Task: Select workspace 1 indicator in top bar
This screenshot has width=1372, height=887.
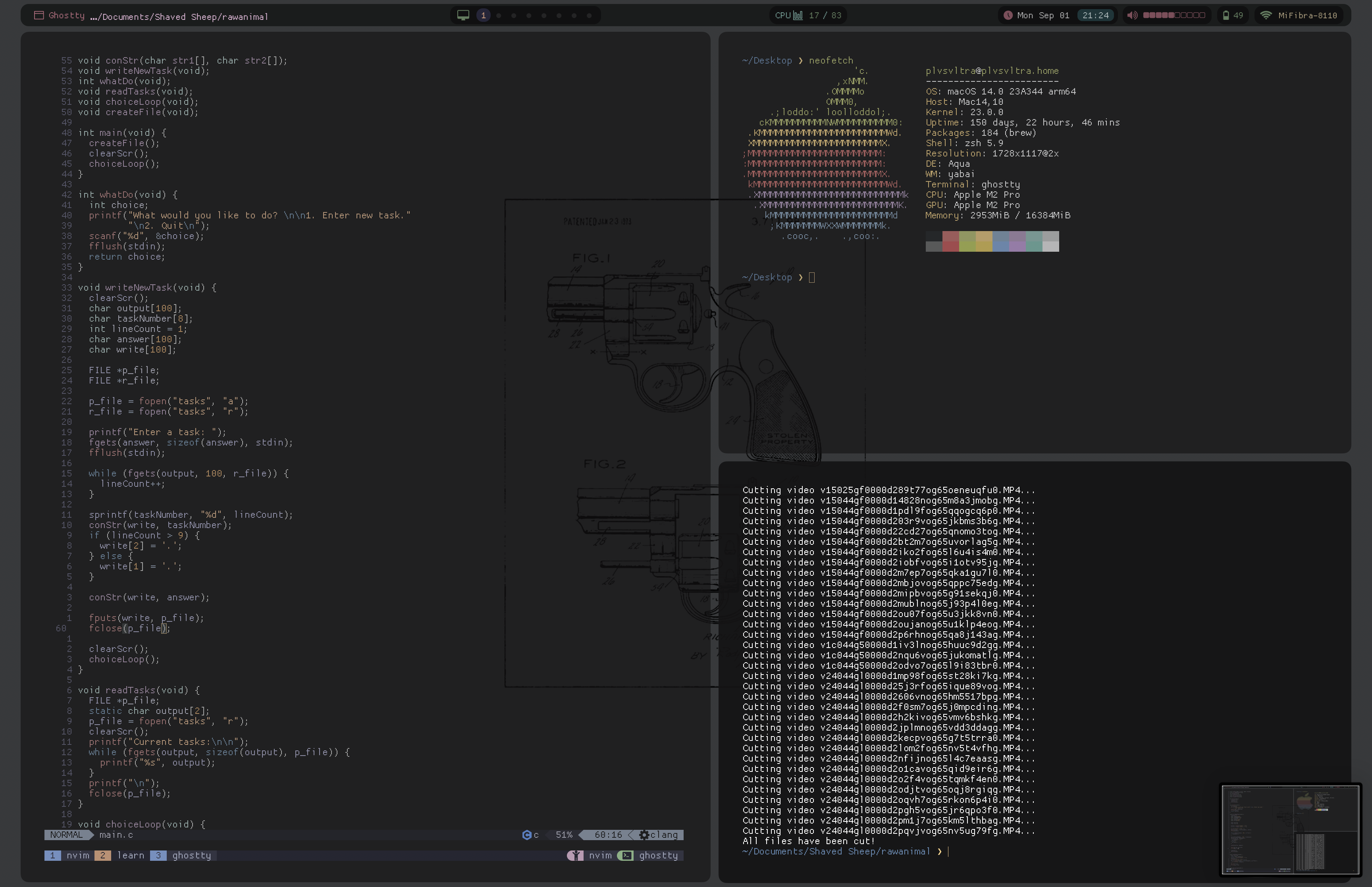Action: (x=483, y=15)
